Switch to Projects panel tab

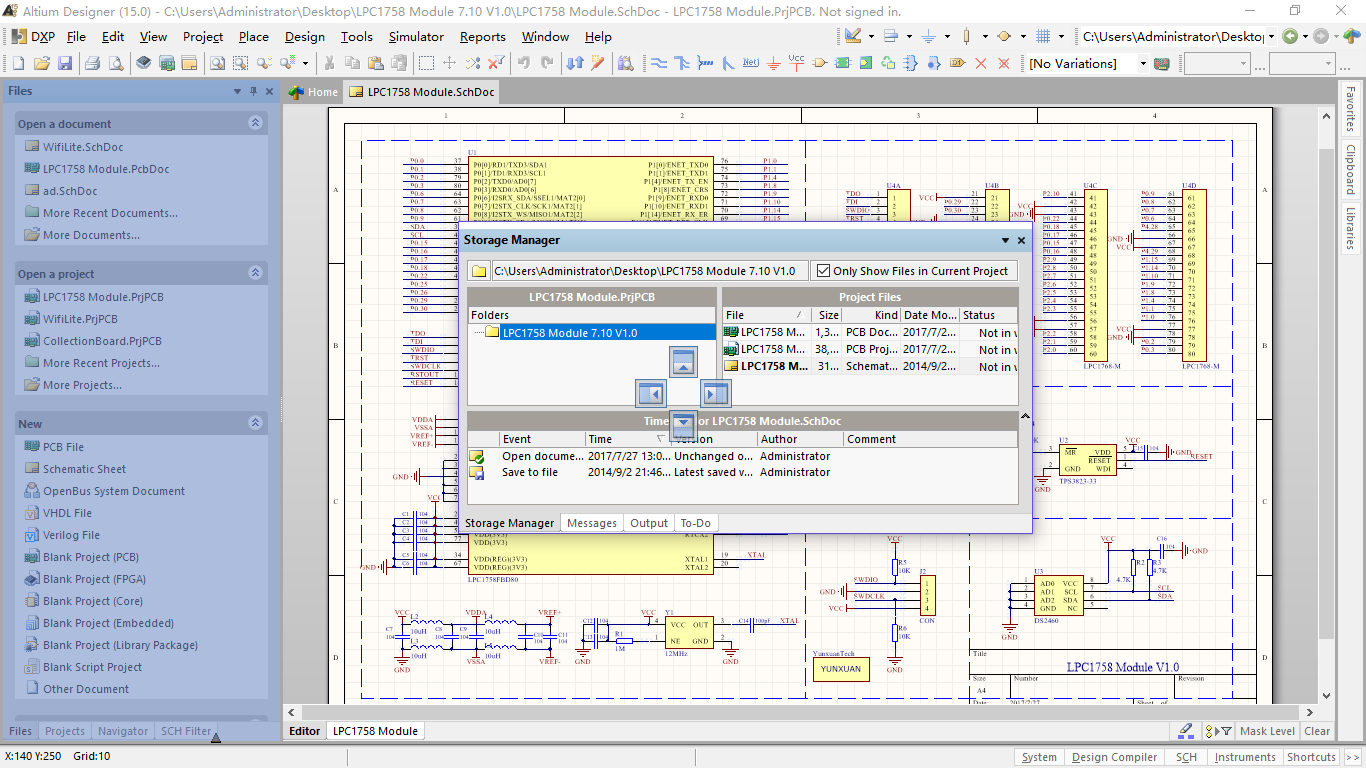65,731
